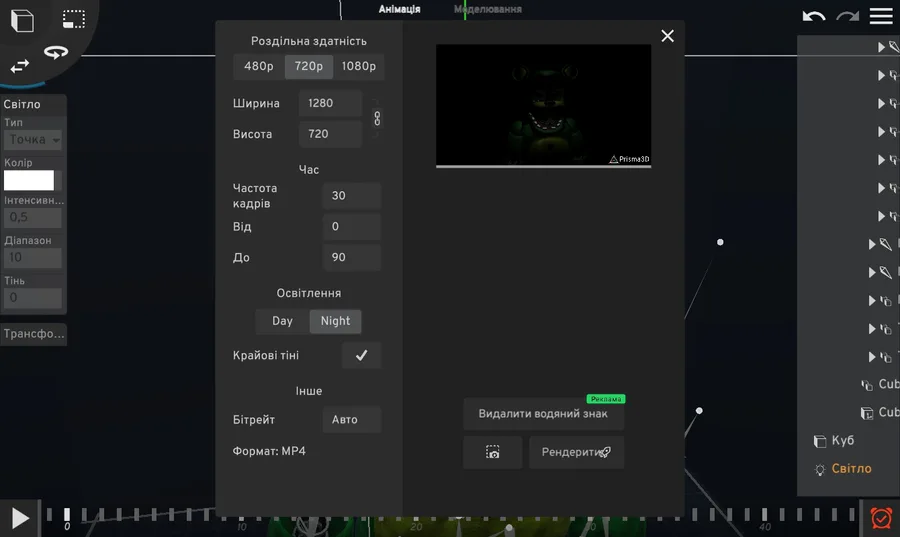Screen dimensions: 900x537
Task: Switch to the Анімація tab
Action: coord(399,9)
